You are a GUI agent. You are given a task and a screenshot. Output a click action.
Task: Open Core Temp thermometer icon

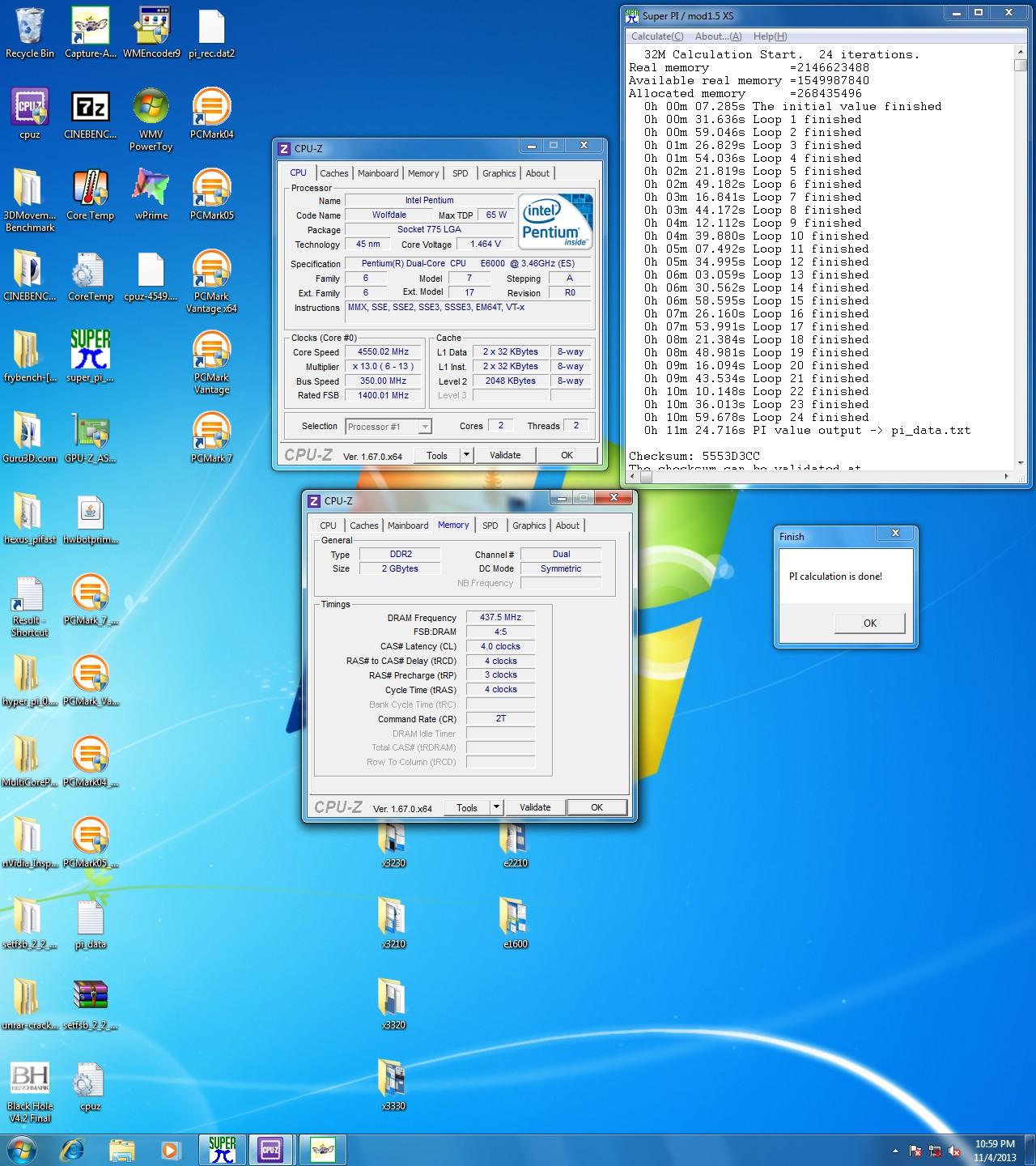coord(90,196)
